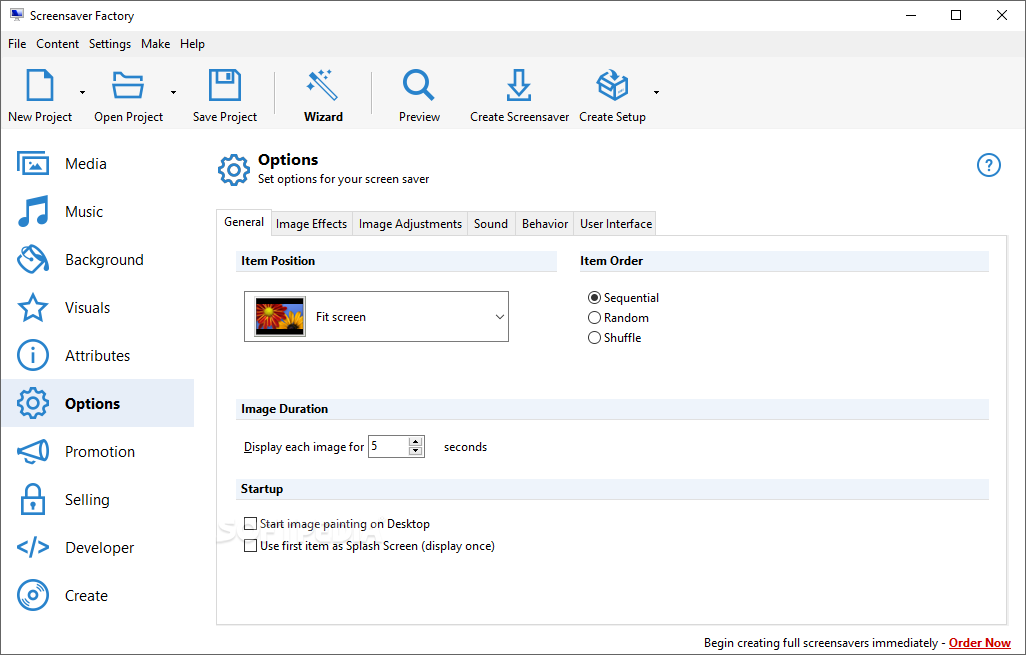Screen dimensions: 1026x655
Task: Switch to the General tab
Action: (x=244, y=222)
